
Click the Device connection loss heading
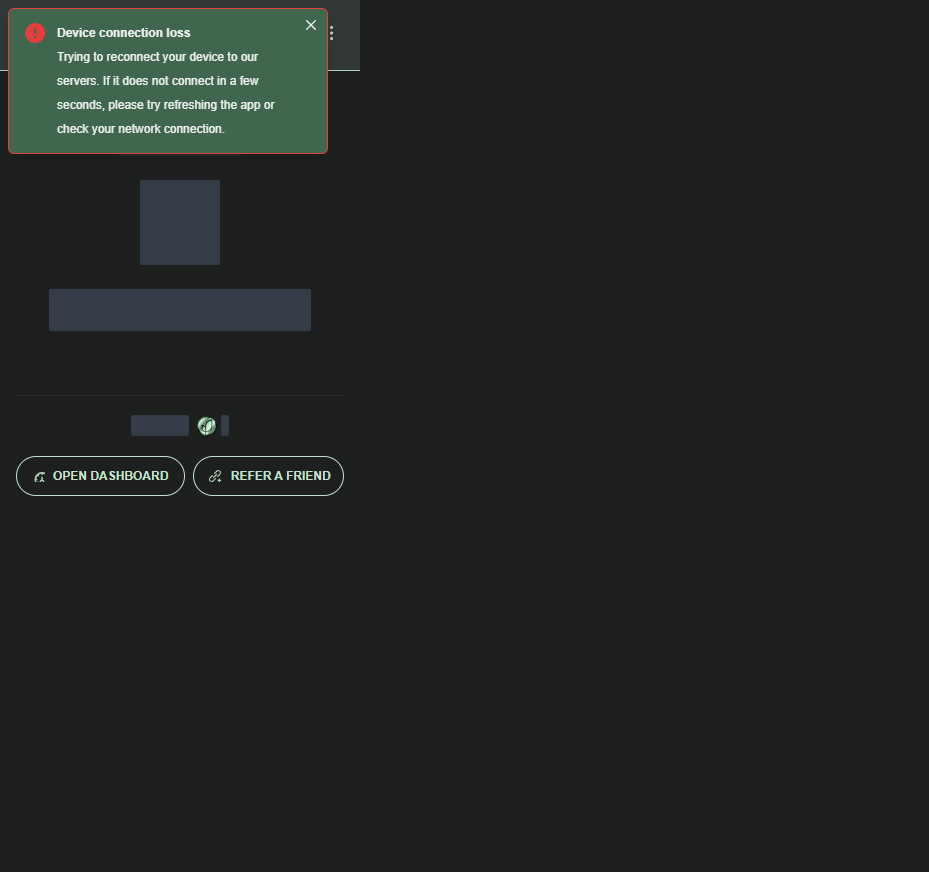(x=123, y=33)
